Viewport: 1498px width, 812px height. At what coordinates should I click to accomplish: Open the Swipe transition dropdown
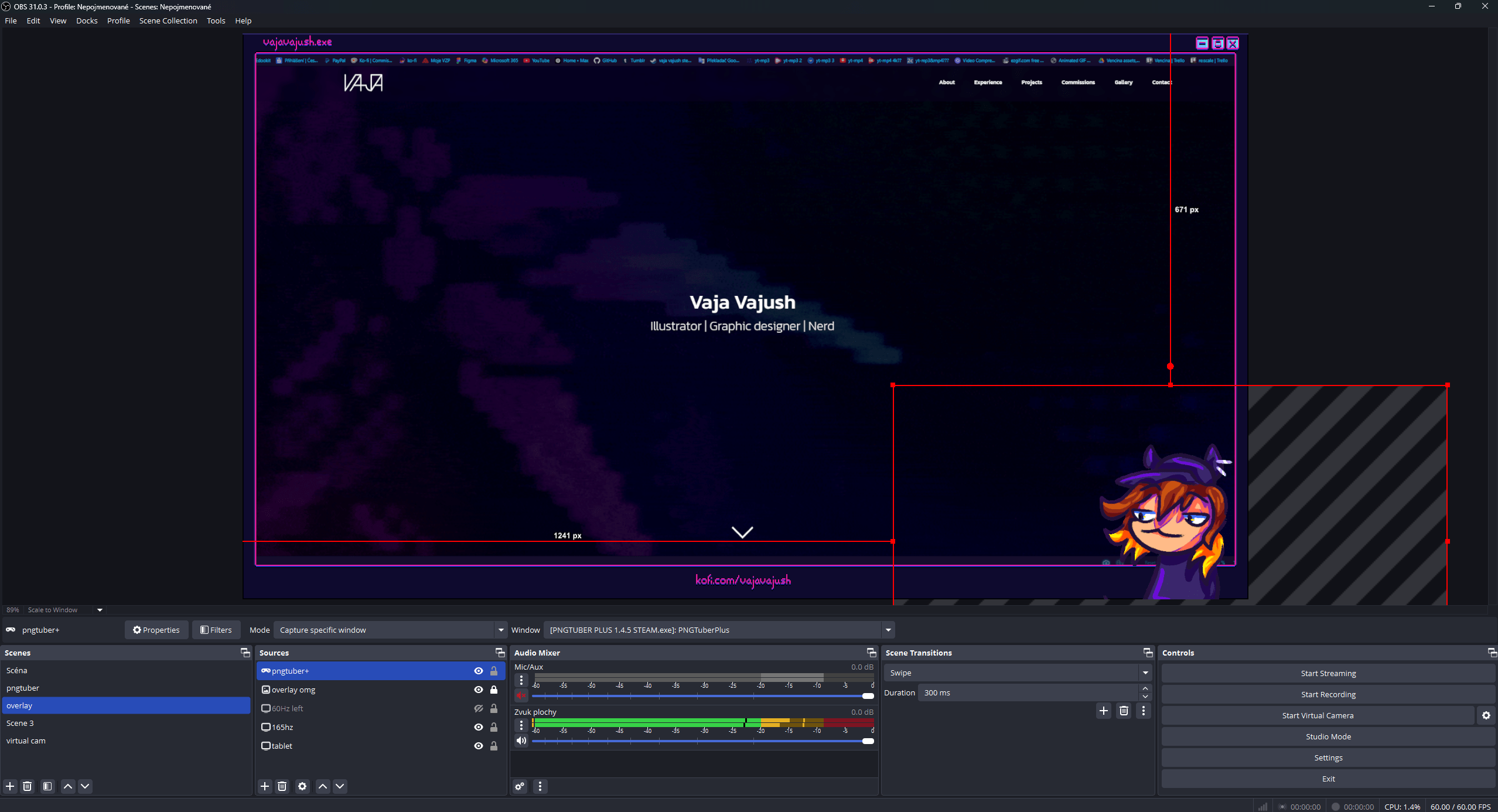(1145, 673)
